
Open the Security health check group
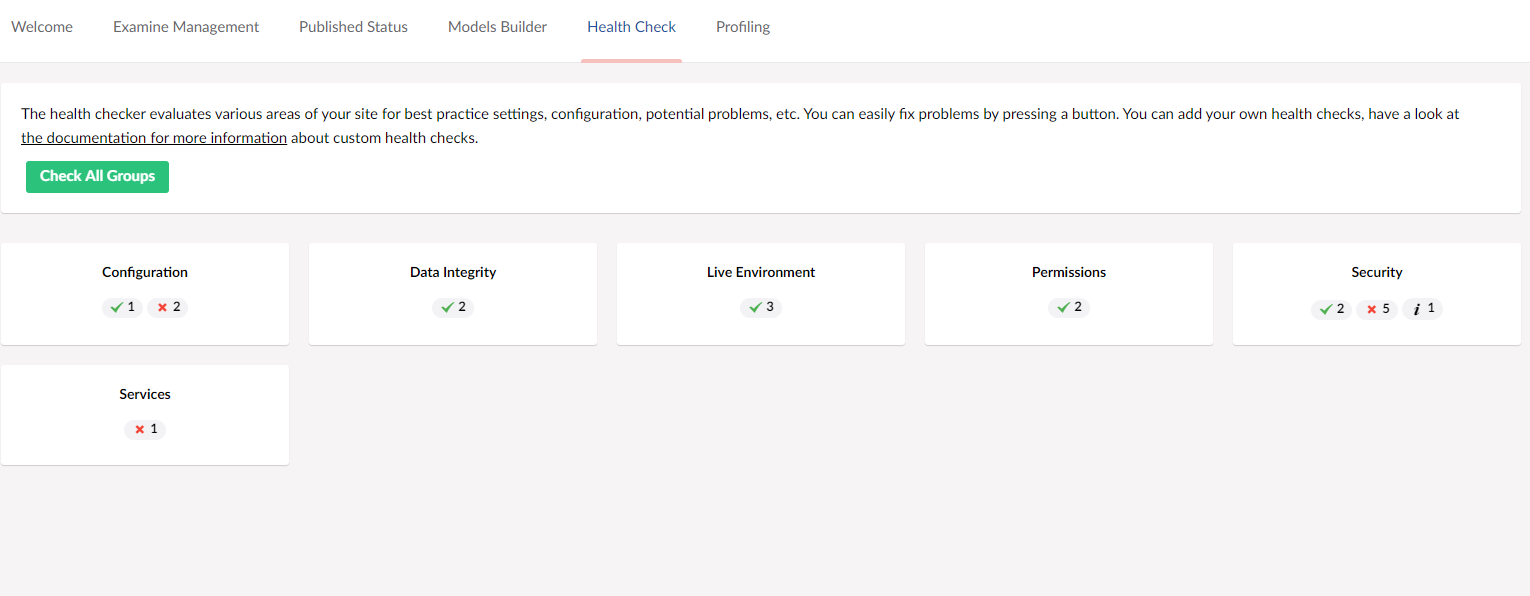(x=1377, y=294)
